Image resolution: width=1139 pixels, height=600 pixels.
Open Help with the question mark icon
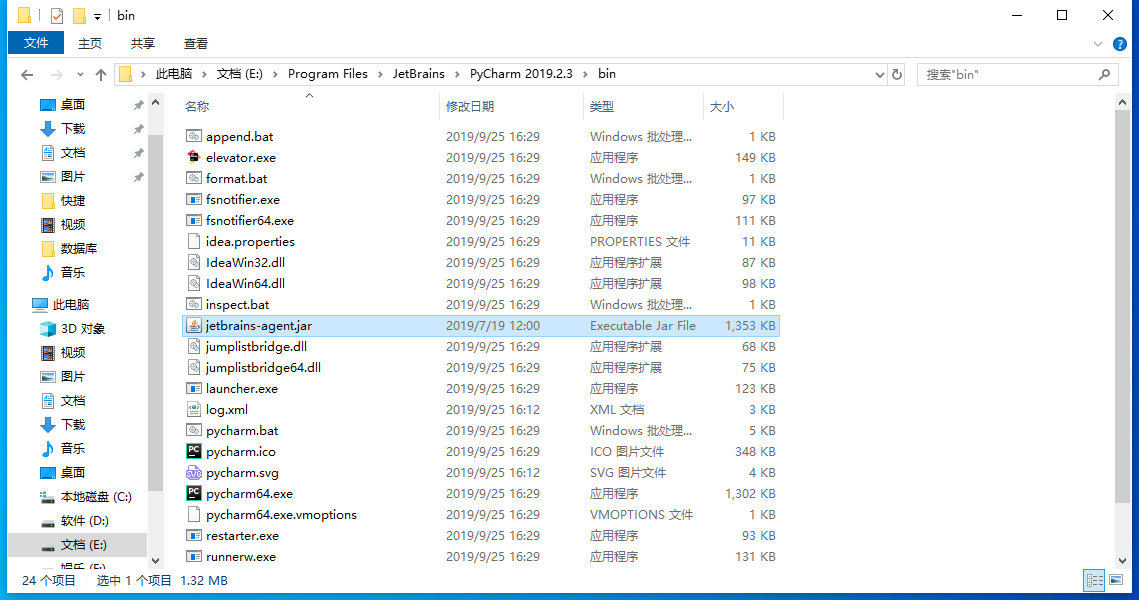pos(1119,44)
